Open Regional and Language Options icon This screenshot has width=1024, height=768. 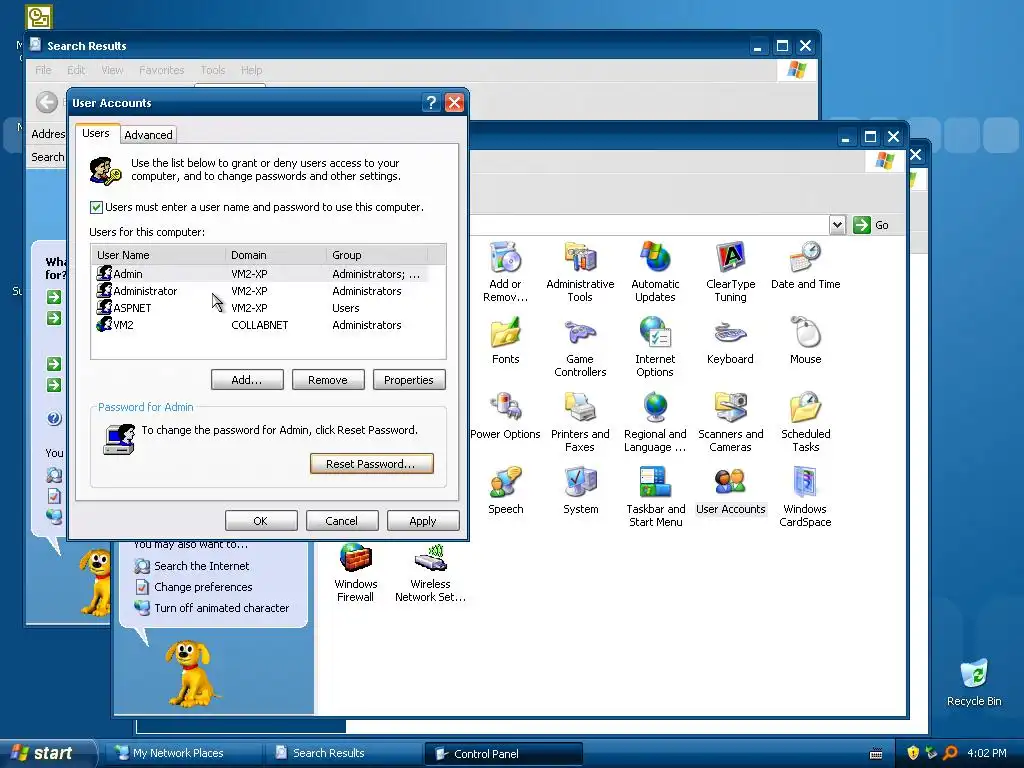pyautogui.click(x=655, y=422)
